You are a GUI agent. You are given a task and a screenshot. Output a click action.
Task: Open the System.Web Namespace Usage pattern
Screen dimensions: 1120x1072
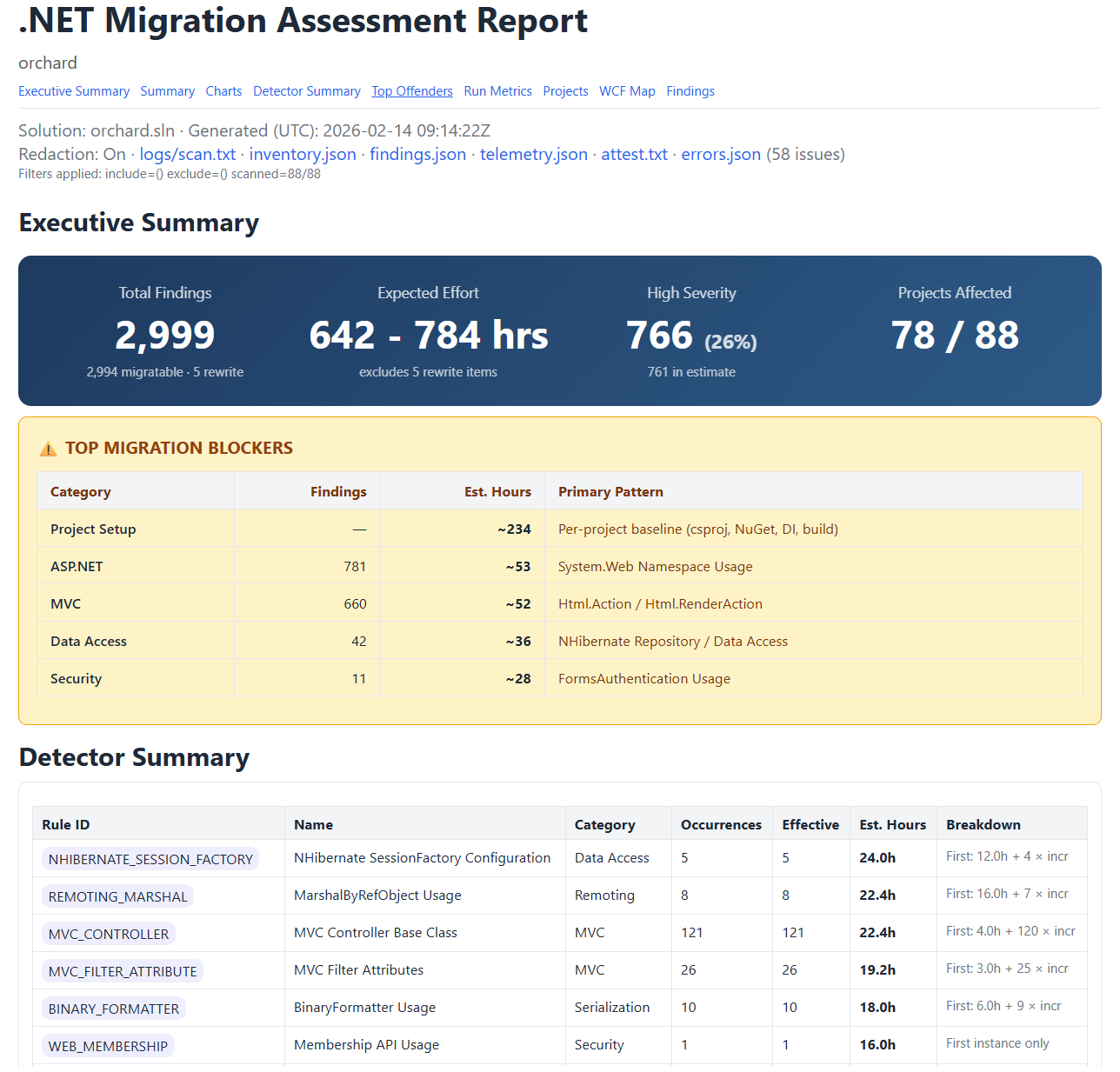655,566
